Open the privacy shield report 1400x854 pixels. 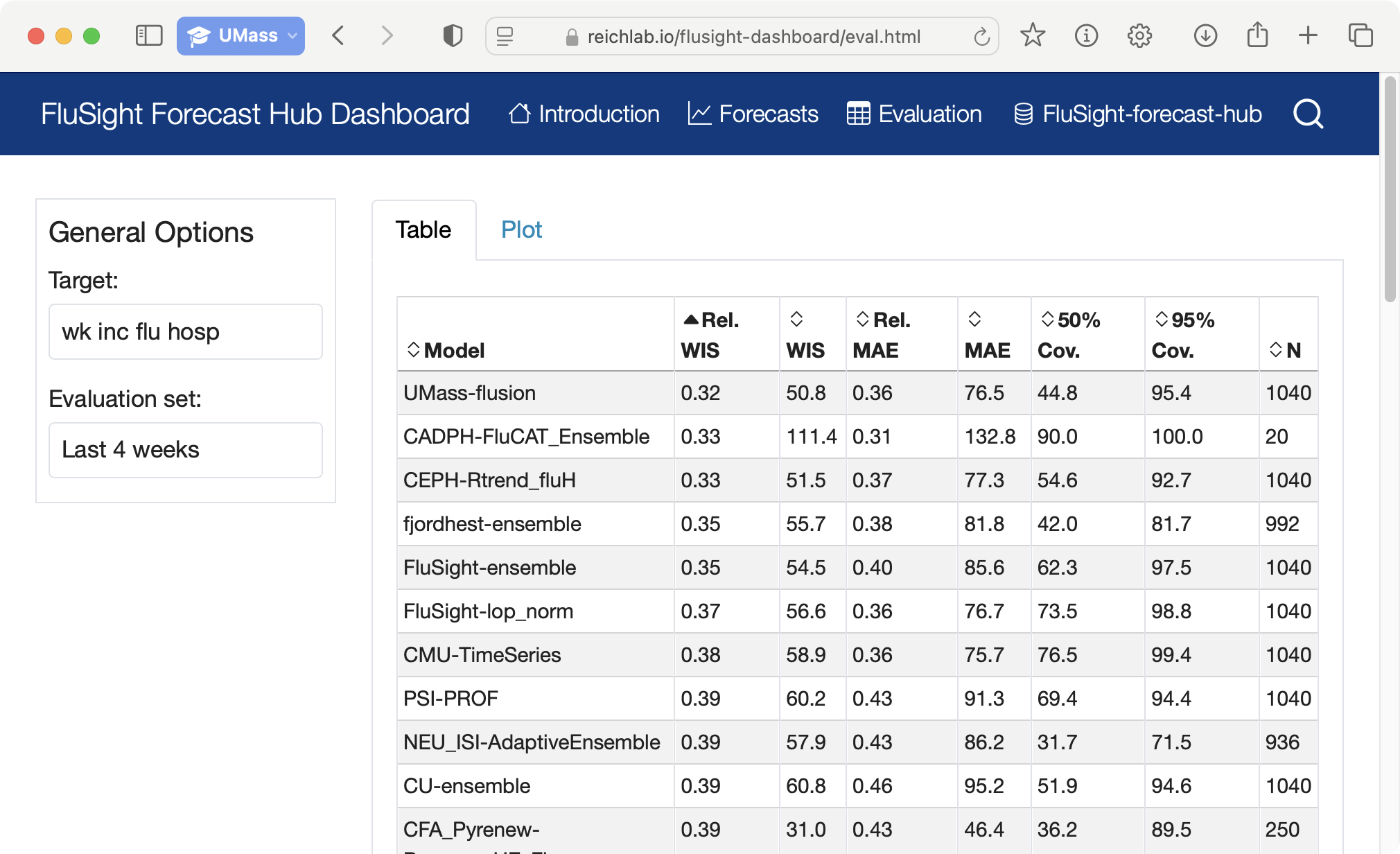(x=453, y=36)
